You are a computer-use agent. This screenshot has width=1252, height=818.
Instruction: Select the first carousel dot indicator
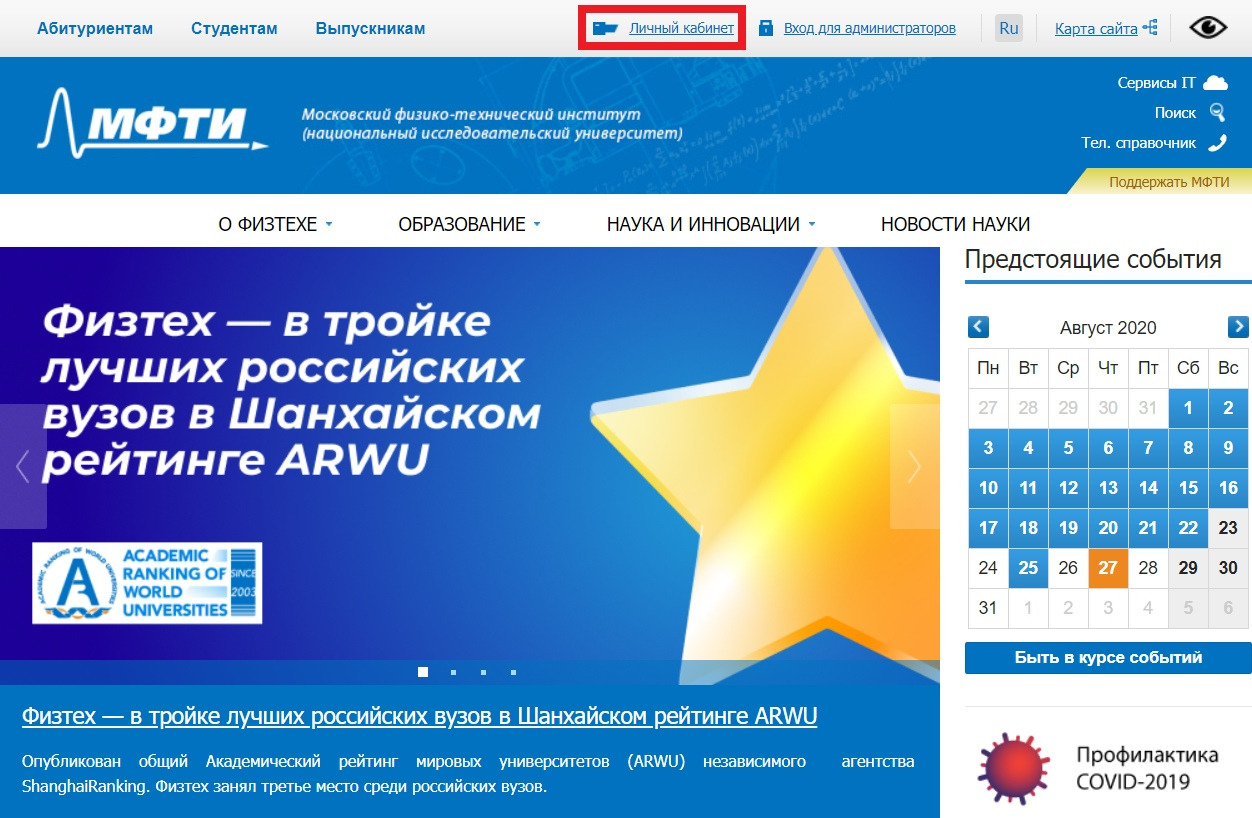click(x=423, y=672)
